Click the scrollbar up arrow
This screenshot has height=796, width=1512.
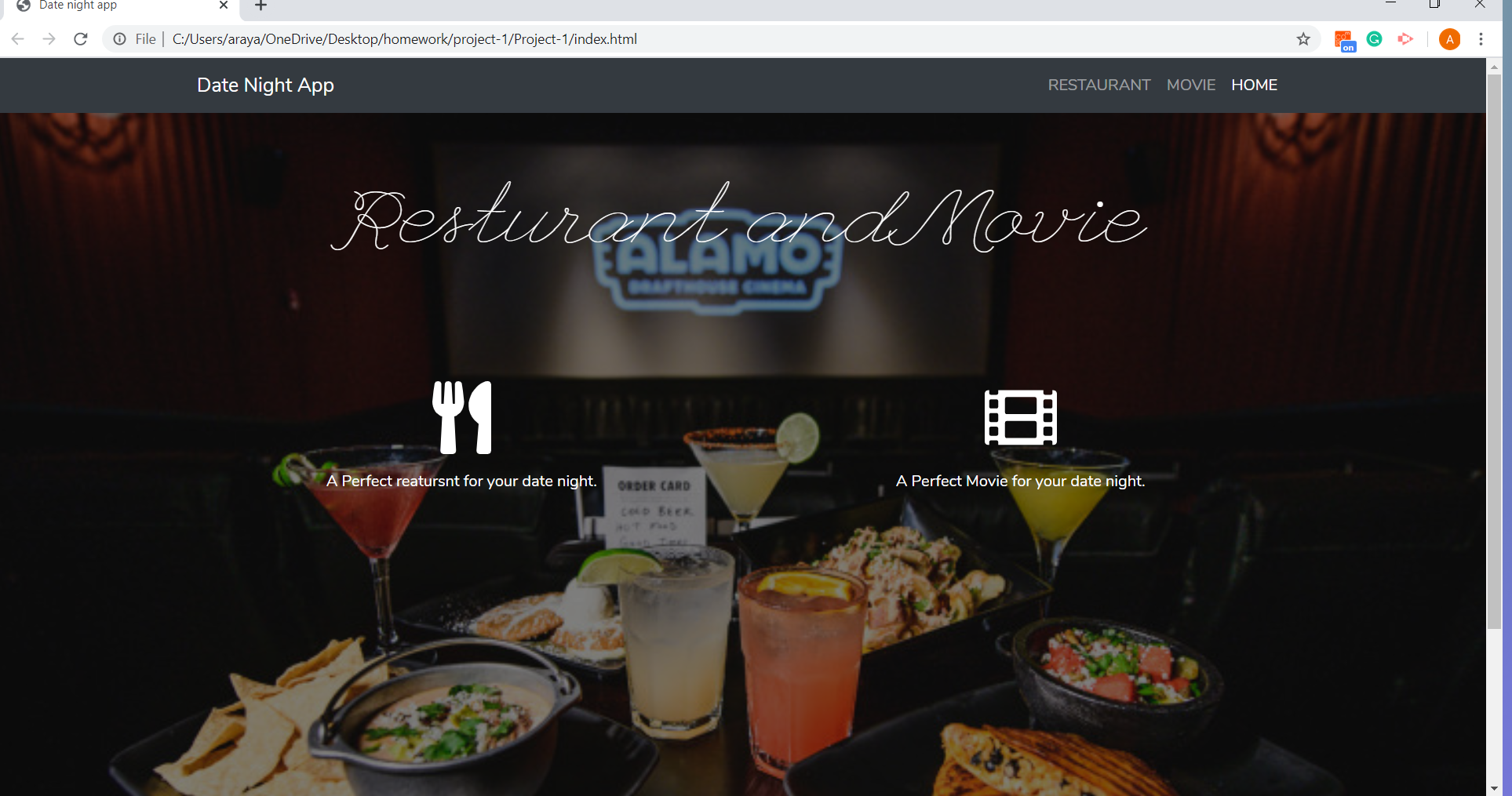pyautogui.click(x=1494, y=67)
